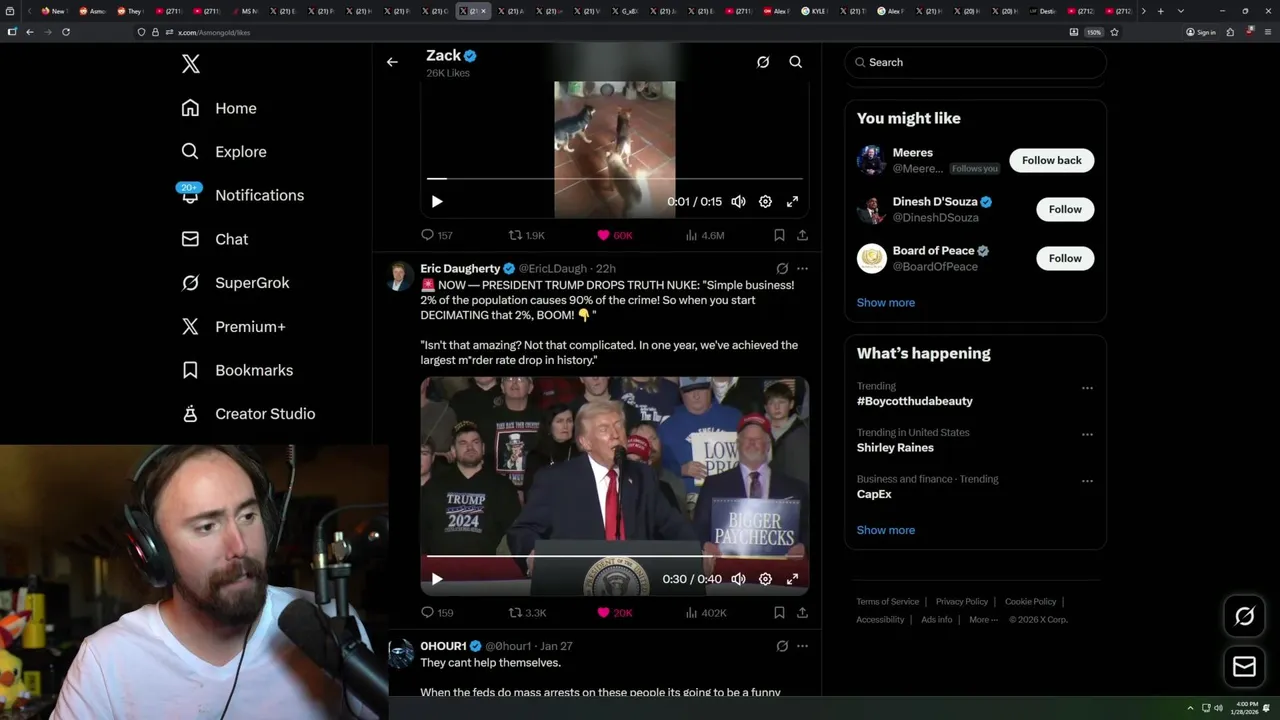Image resolution: width=1280 pixels, height=720 pixels.
Task: Show more under You might like
Action: [x=886, y=302]
